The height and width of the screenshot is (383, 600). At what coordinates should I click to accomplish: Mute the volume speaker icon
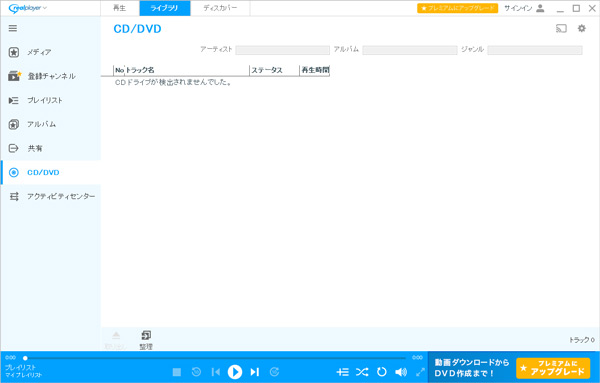click(x=401, y=372)
